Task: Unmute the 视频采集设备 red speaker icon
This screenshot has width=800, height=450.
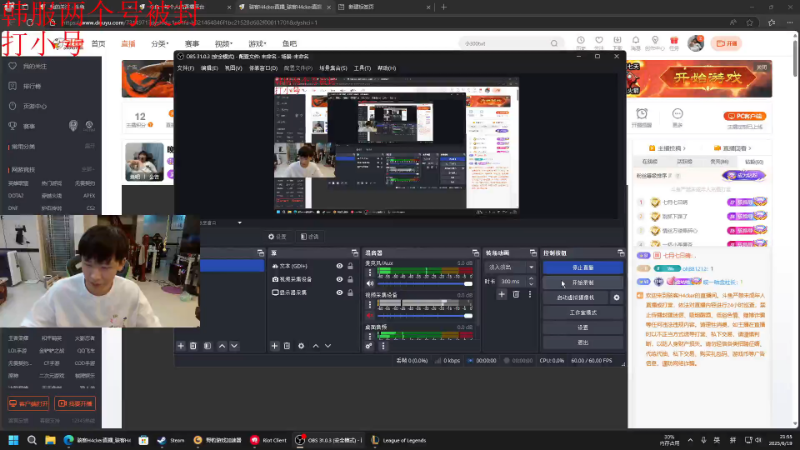Action: (370, 315)
